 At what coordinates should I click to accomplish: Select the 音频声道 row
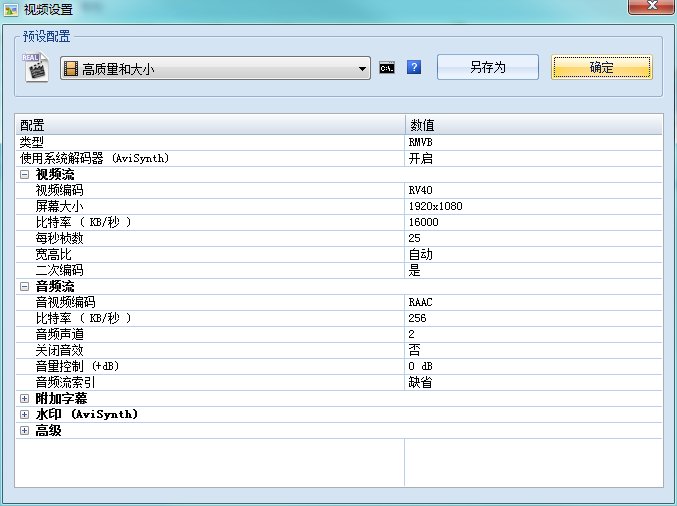click(339, 334)
